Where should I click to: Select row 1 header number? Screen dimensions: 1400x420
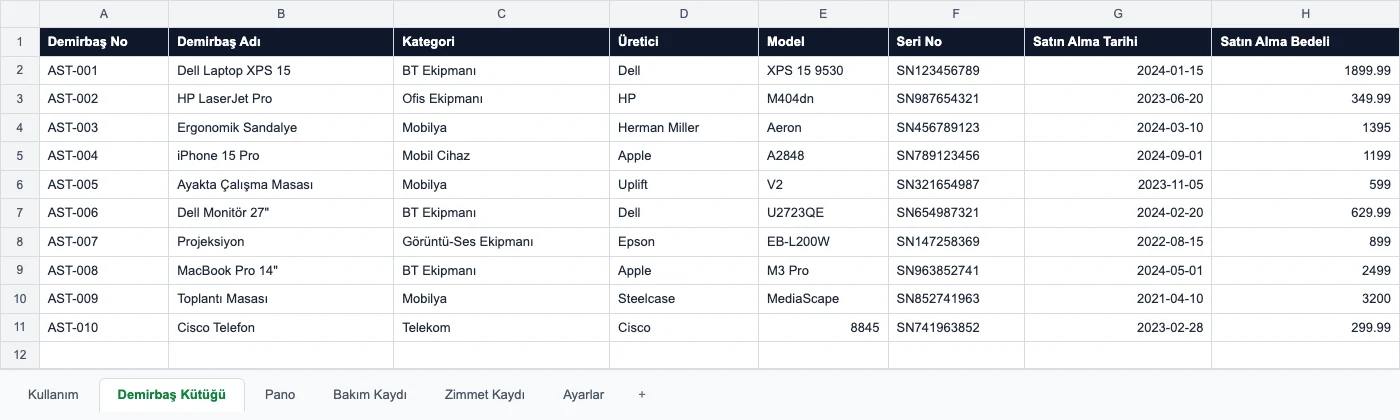point(20,42)
